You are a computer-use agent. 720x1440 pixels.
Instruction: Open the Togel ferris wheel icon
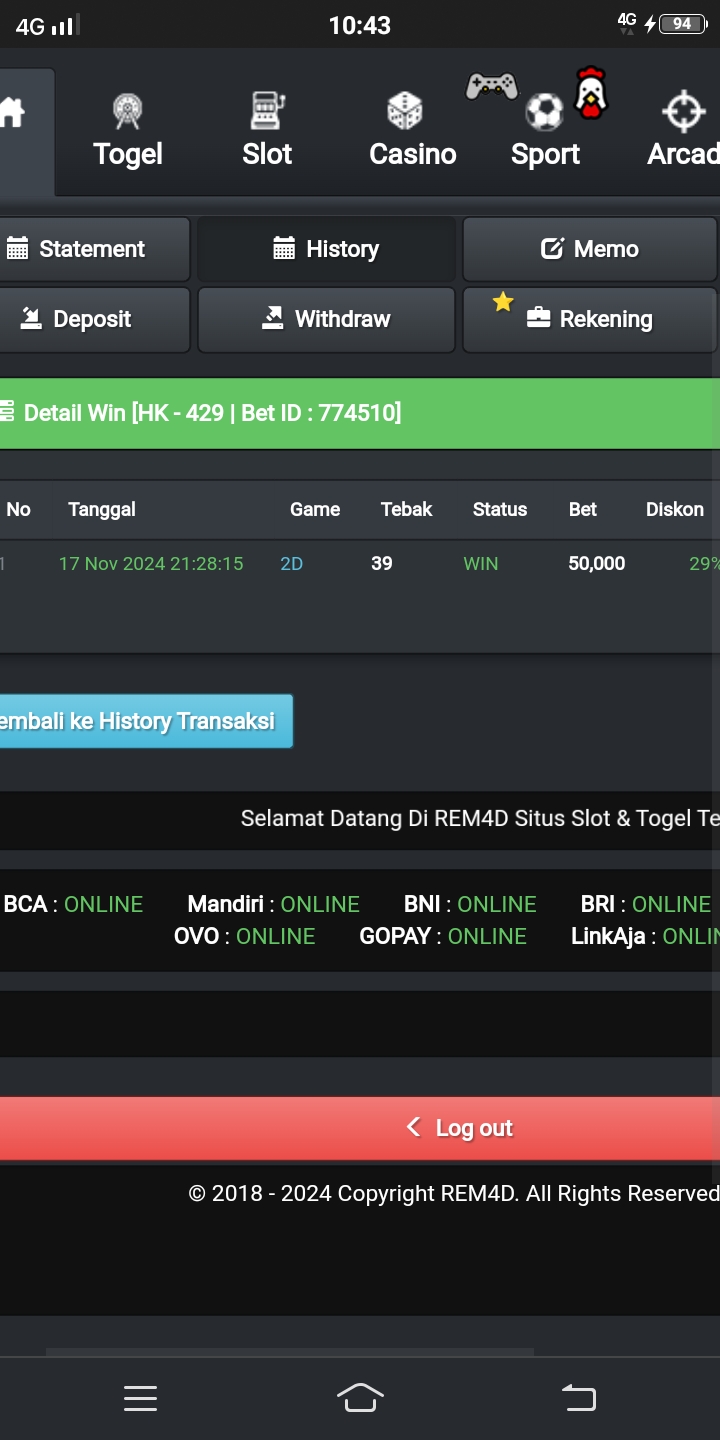[x=128, y=111]
